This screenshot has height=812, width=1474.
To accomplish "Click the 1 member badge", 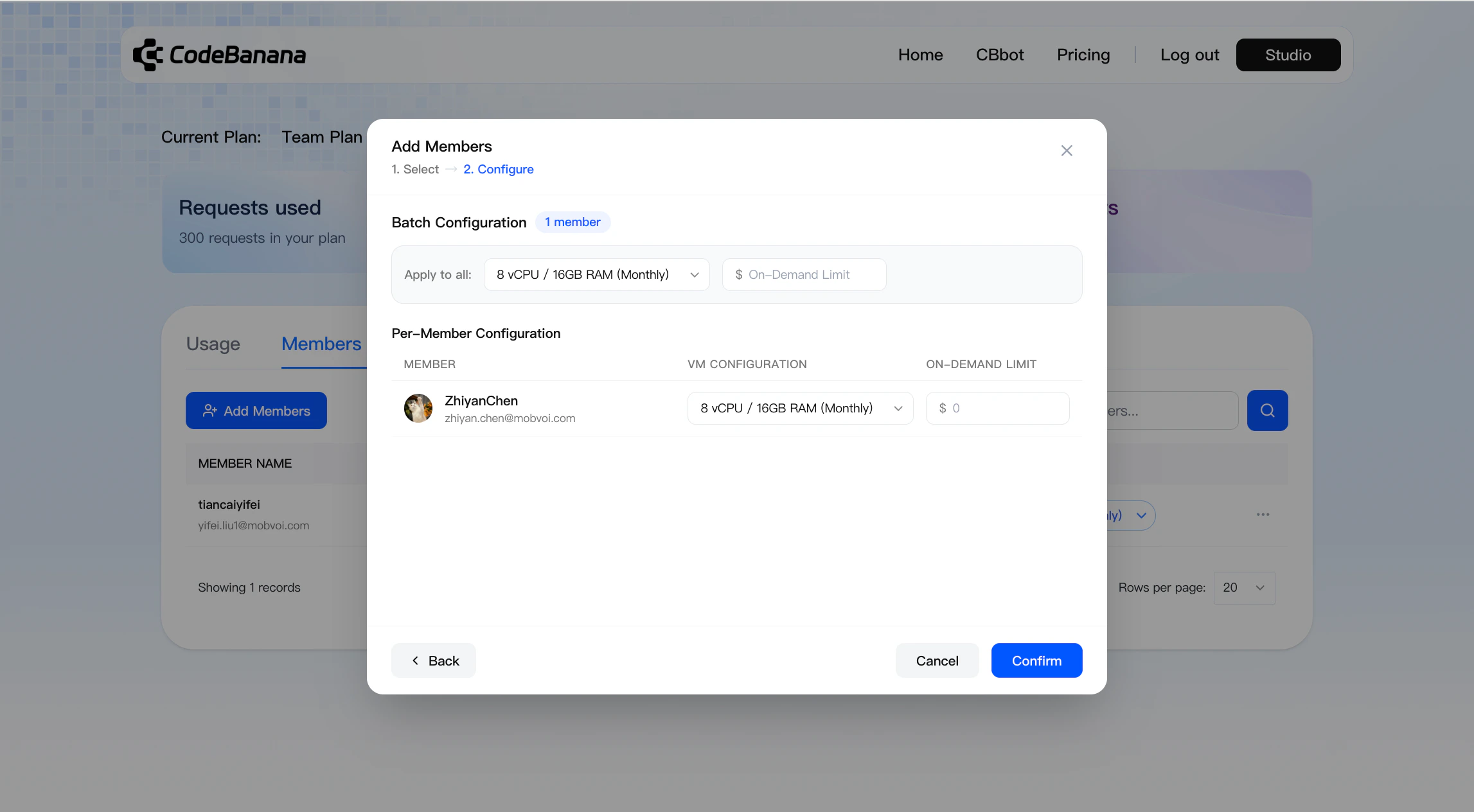I will click(x=573, y=222).
